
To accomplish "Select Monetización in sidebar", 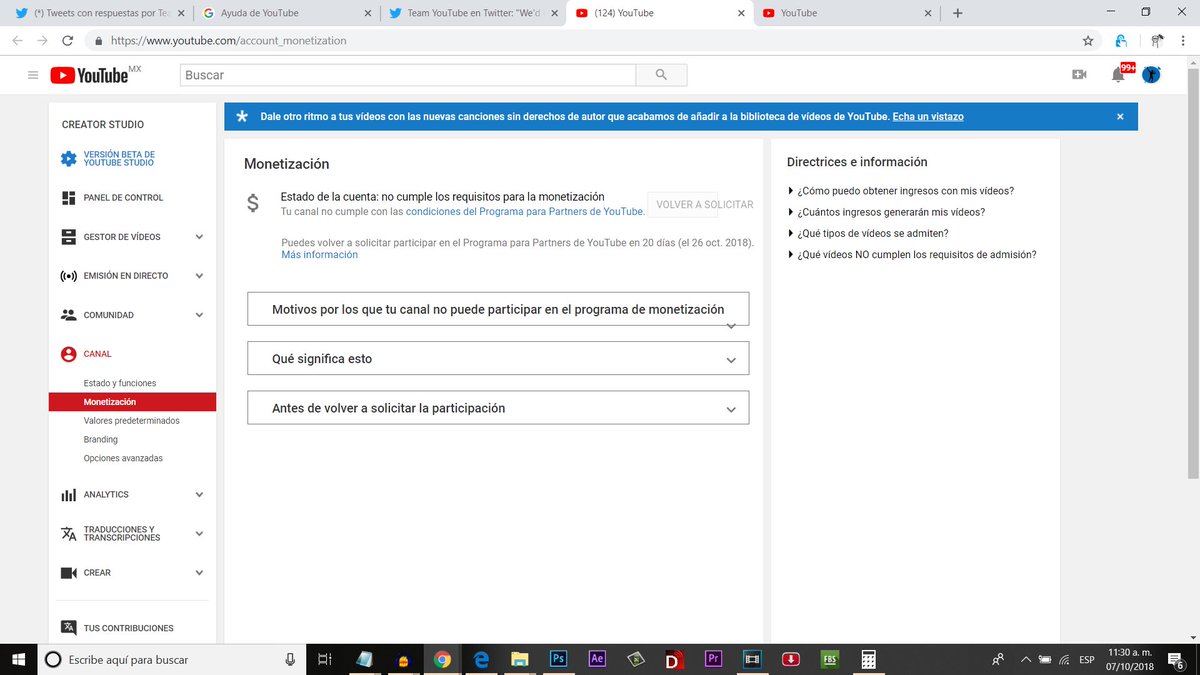I will click(x=132, y=402).
